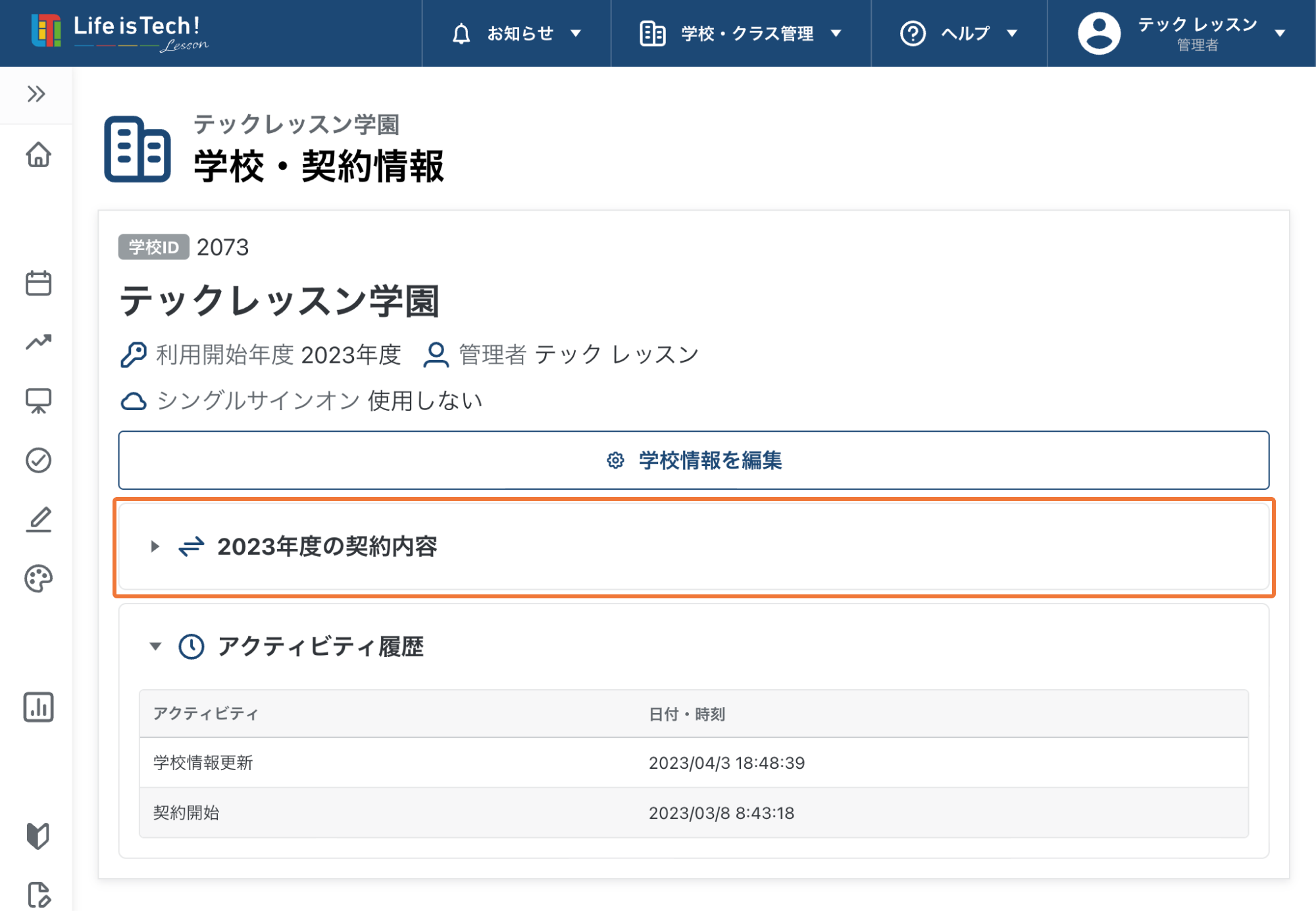Open テック レッスン user account dropdown
The image size is (1316, 911).
click(1182, 34)
